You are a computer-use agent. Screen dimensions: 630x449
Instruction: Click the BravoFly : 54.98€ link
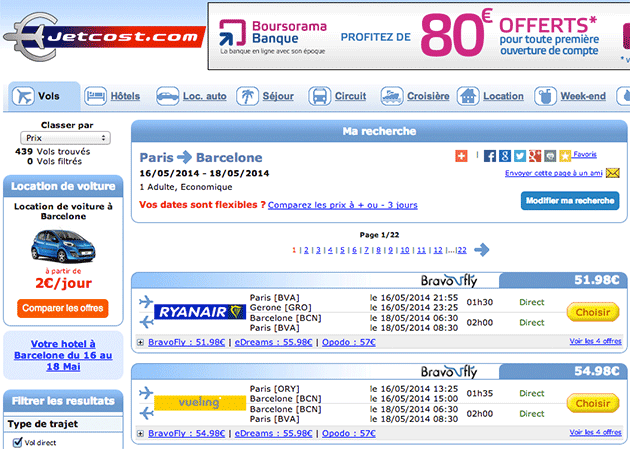pos(186,433)
